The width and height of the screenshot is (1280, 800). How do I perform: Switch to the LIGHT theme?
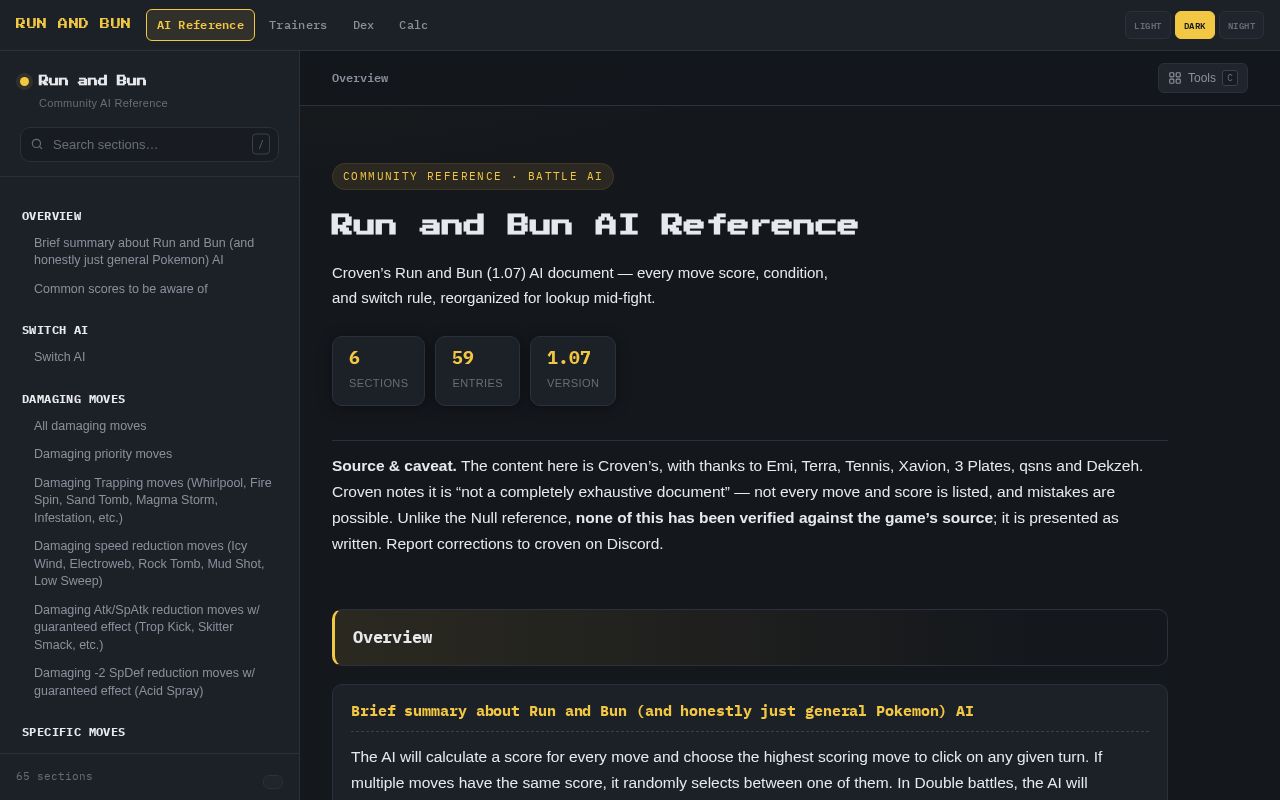(x=1147, y=25)
